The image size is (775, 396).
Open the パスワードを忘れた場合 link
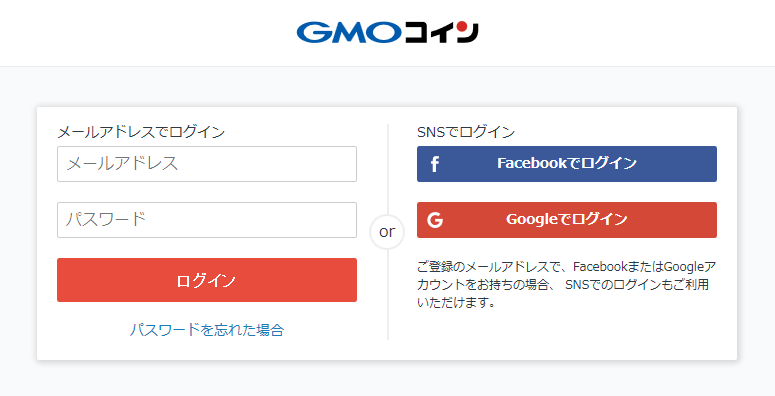pyautogui.click(x=207, y=330)
